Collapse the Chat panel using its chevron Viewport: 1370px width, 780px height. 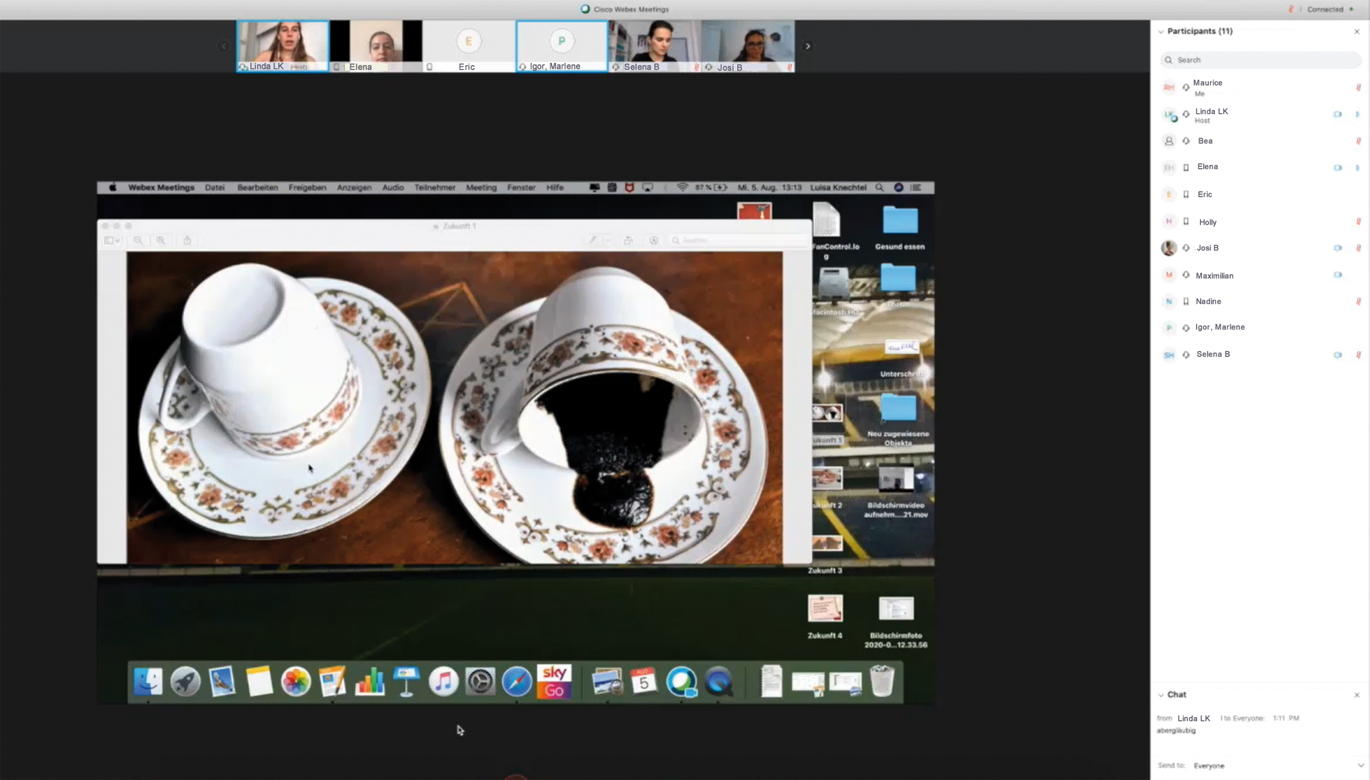[1161, 695]
